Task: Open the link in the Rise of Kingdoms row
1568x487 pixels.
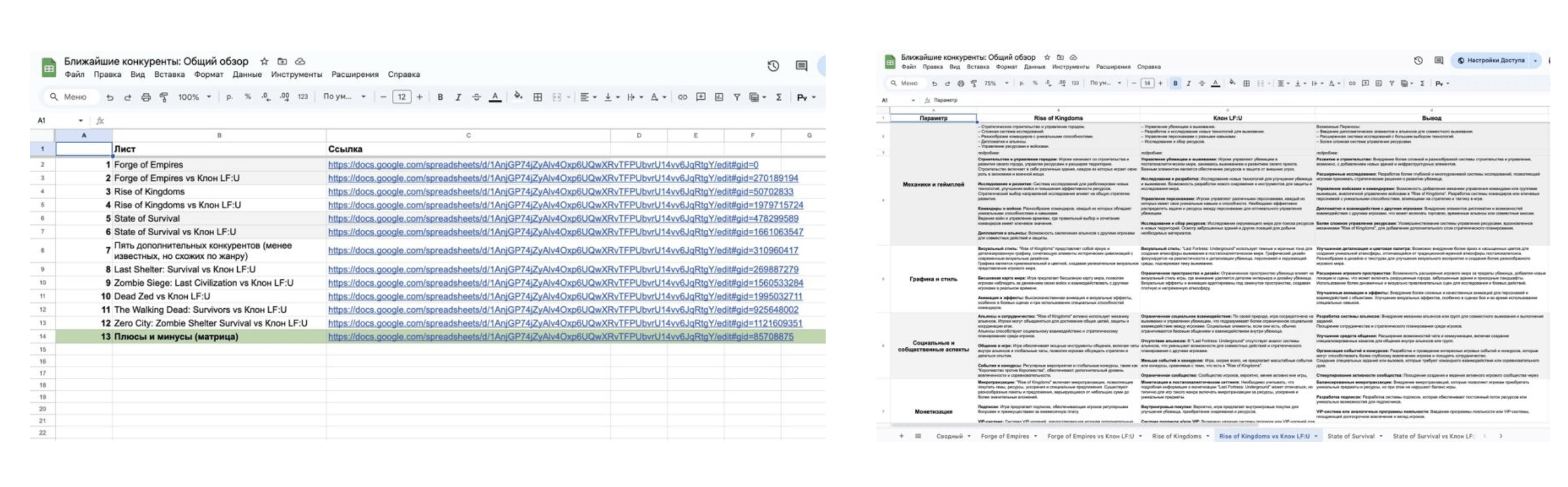Action: point(560,192)
